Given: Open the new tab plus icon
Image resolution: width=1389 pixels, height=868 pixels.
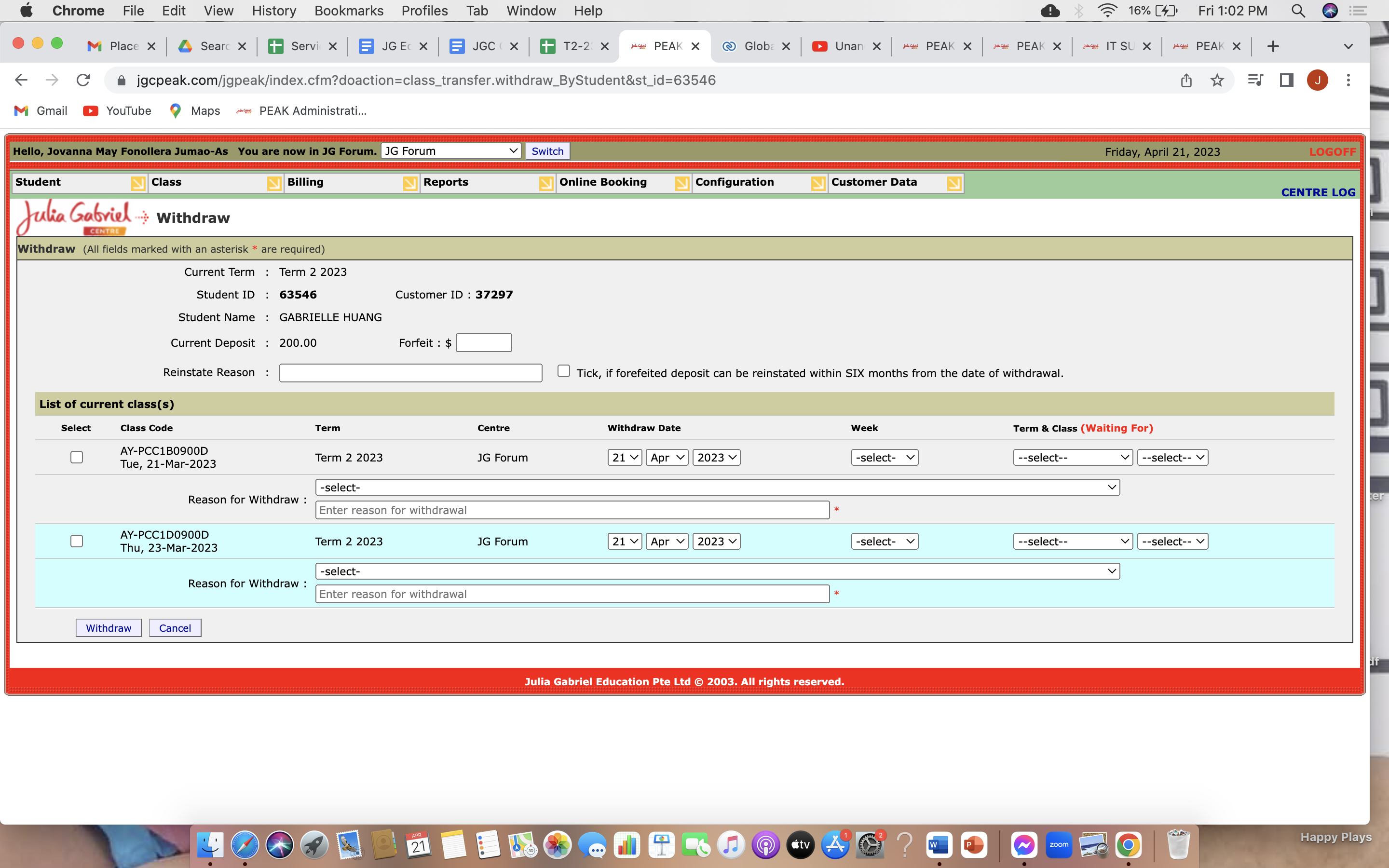Looking at the screenshot, I should (1272, 46).
